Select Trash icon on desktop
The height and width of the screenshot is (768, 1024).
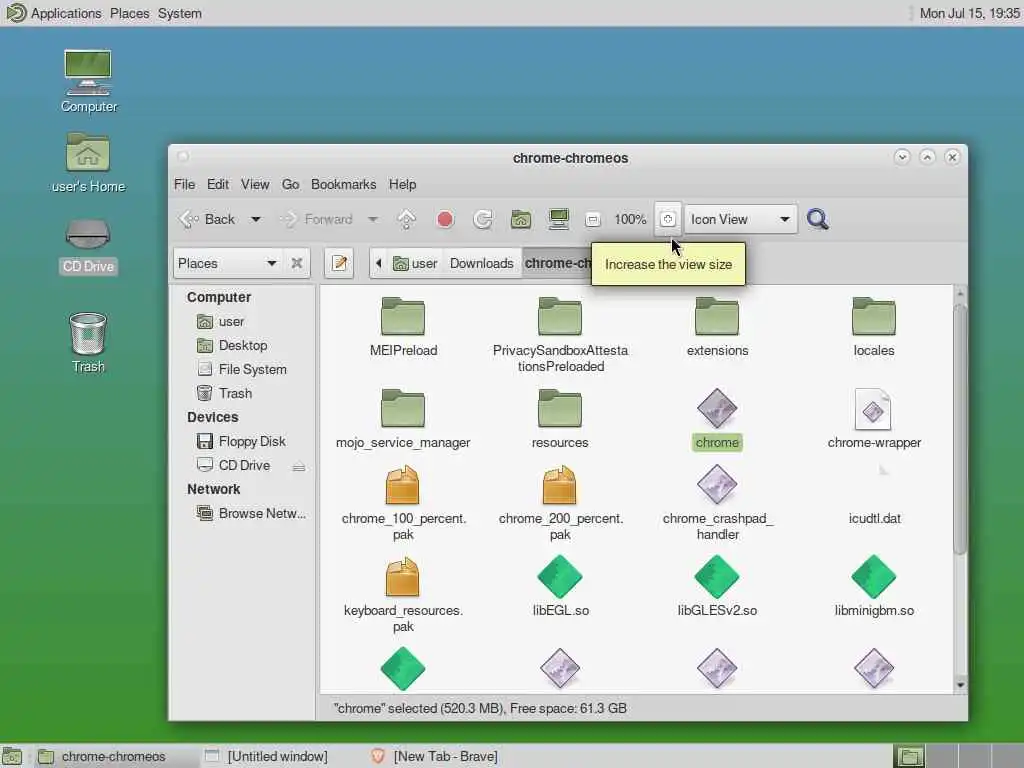tap(88, 343)
